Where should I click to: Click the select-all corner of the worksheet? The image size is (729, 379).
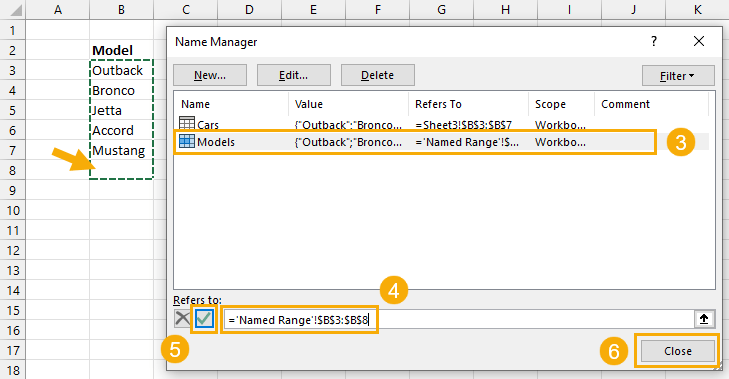[13, 10]
